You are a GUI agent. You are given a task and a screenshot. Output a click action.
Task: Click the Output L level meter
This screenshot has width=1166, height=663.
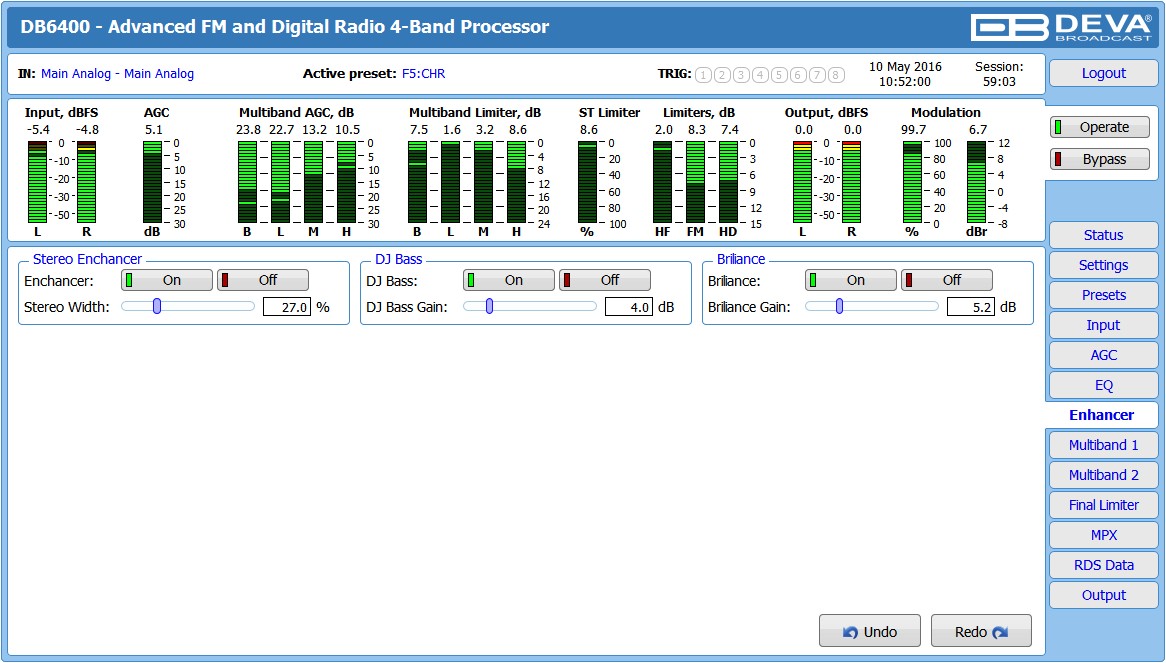[x=802, y=182]
